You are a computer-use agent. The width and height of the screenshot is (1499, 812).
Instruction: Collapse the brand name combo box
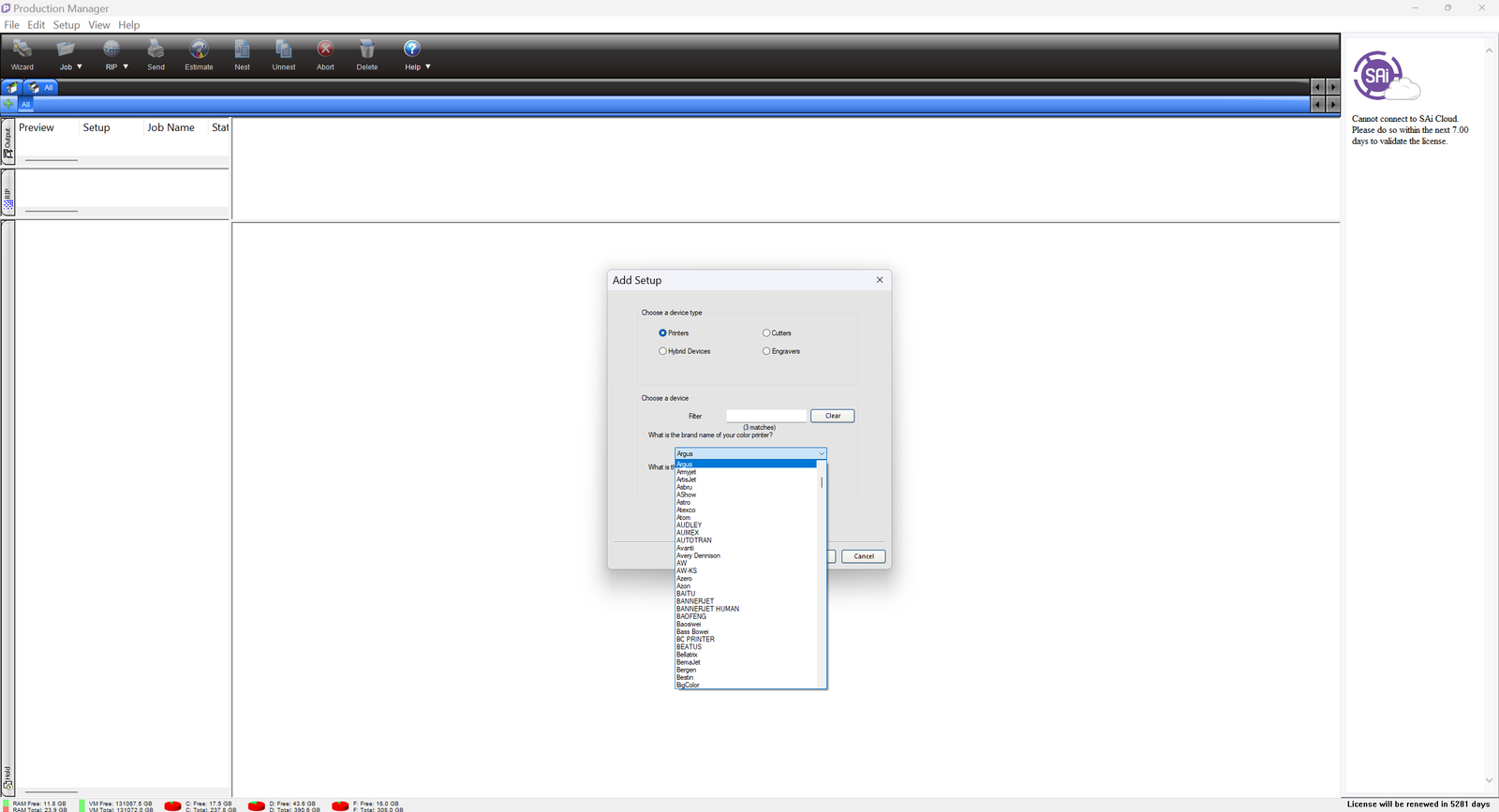pyautogui.click(x=822, y=453)
